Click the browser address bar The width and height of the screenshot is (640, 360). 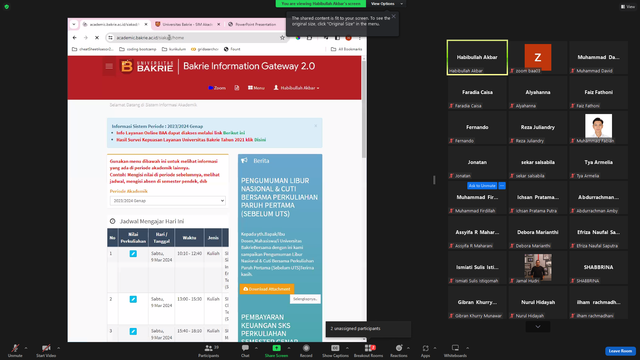point(196,38)
